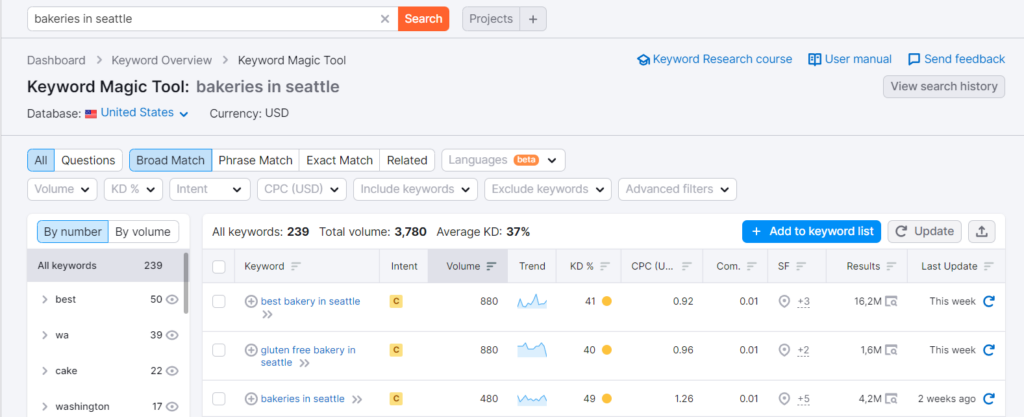The width and height of the screenshot is (1024, 417).
Task: Change database from United States dropdown
Action: coord(144,113)
